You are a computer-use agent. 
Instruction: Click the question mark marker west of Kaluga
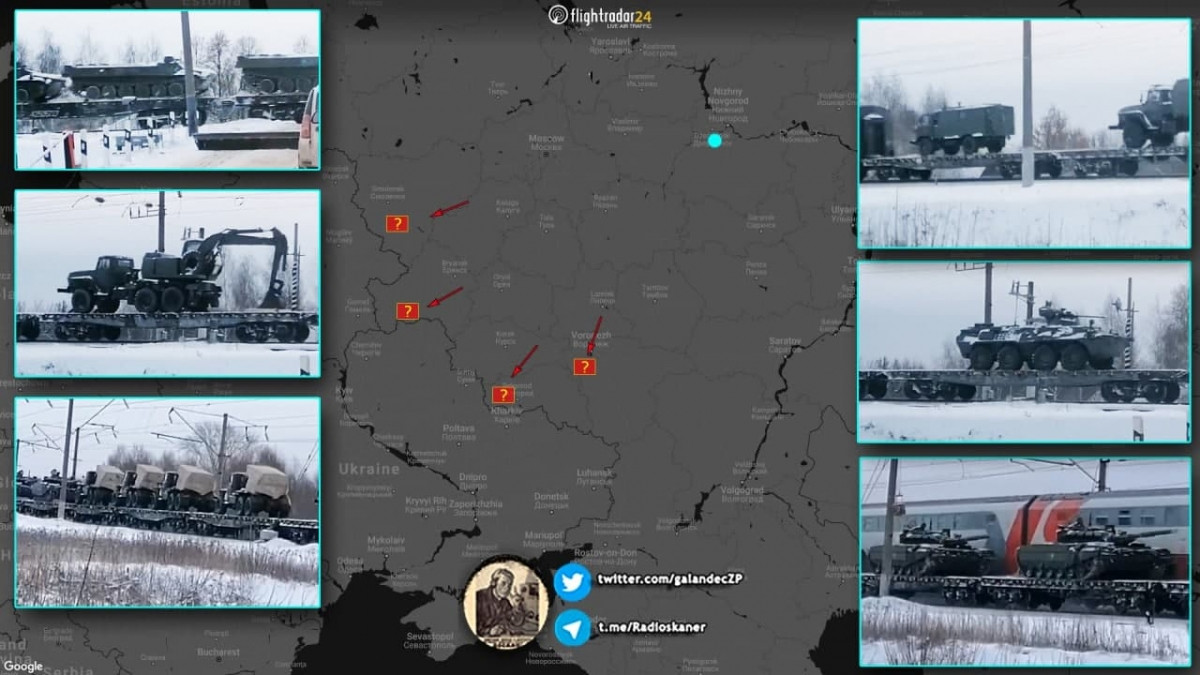(x=397, y=224)
